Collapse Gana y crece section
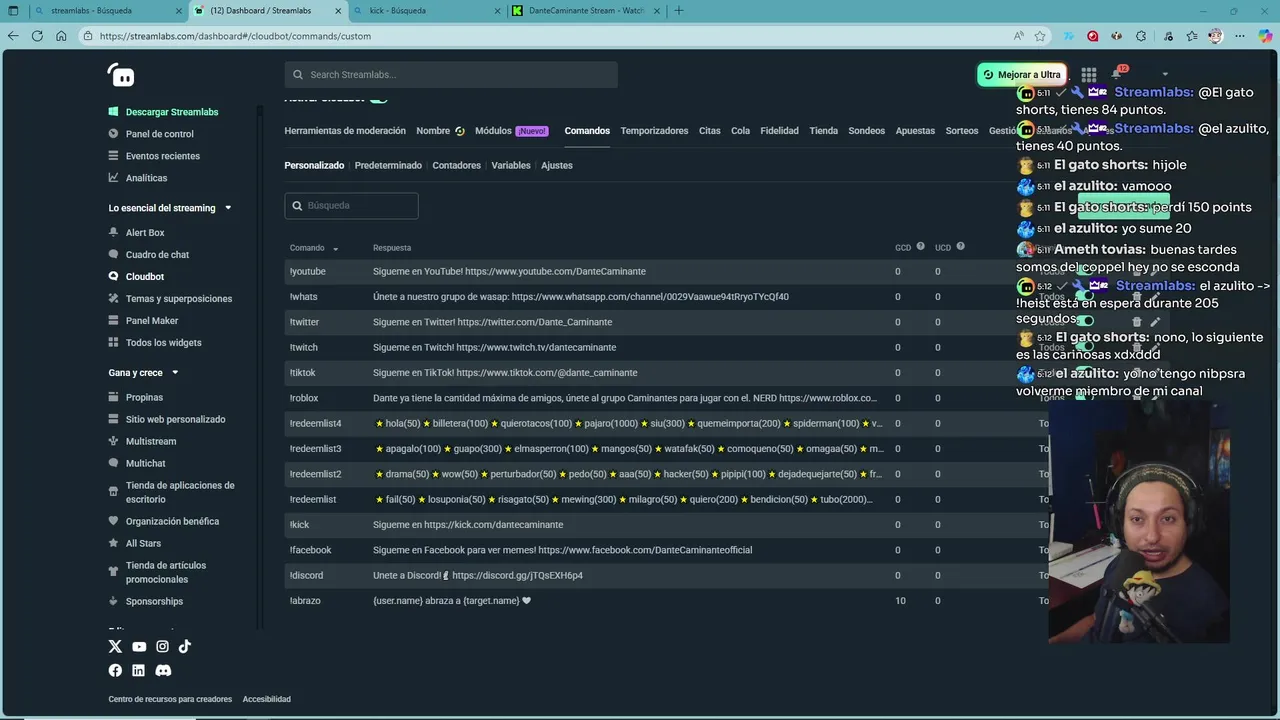This screenshot has width=1280, height=720. click(x=175, y=373)
